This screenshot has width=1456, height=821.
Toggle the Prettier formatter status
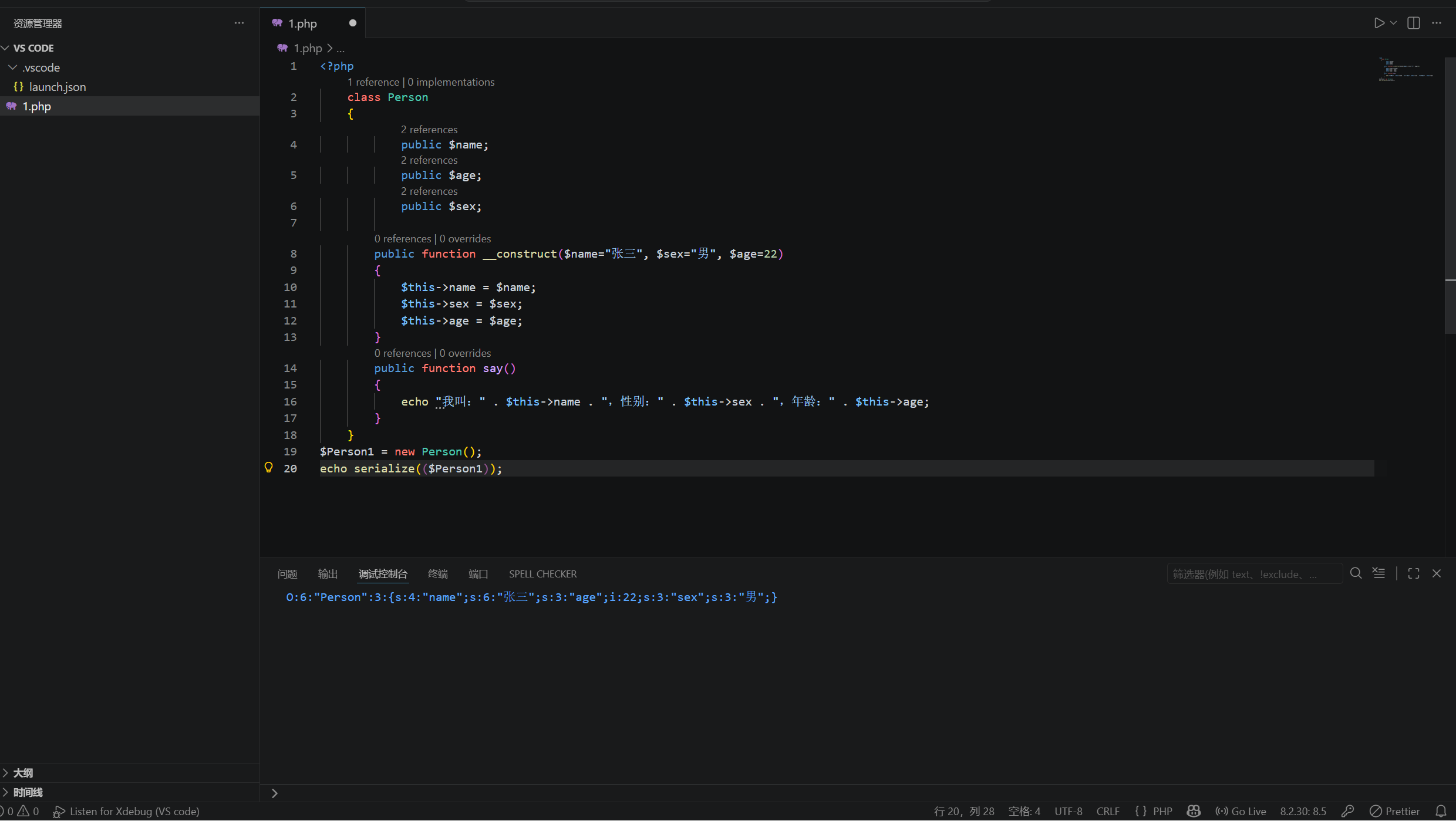click(1395, 811)
